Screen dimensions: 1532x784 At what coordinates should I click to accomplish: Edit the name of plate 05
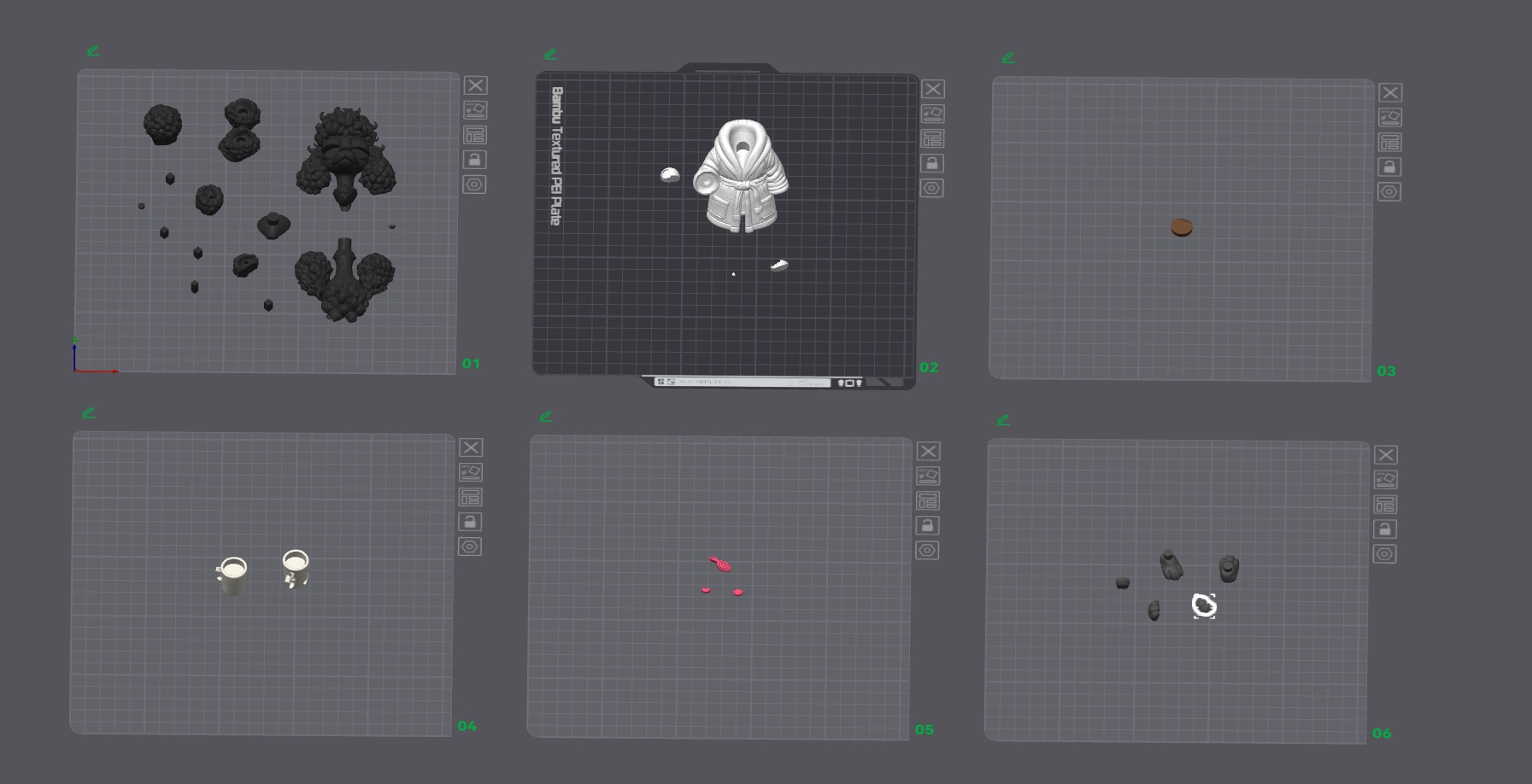coord(546,417)
